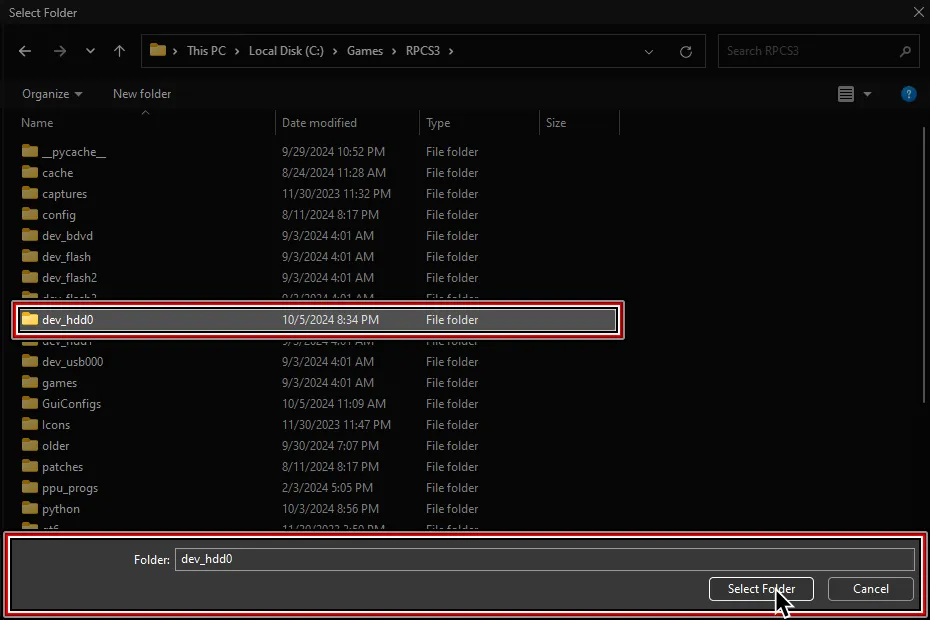Expand the address bar history dropdown
Viewport: 930px width, 620px height.
pos(649,51)
